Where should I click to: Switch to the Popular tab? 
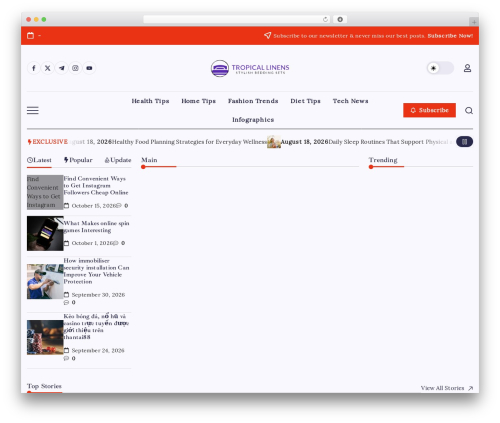click(x=78, y=160)
